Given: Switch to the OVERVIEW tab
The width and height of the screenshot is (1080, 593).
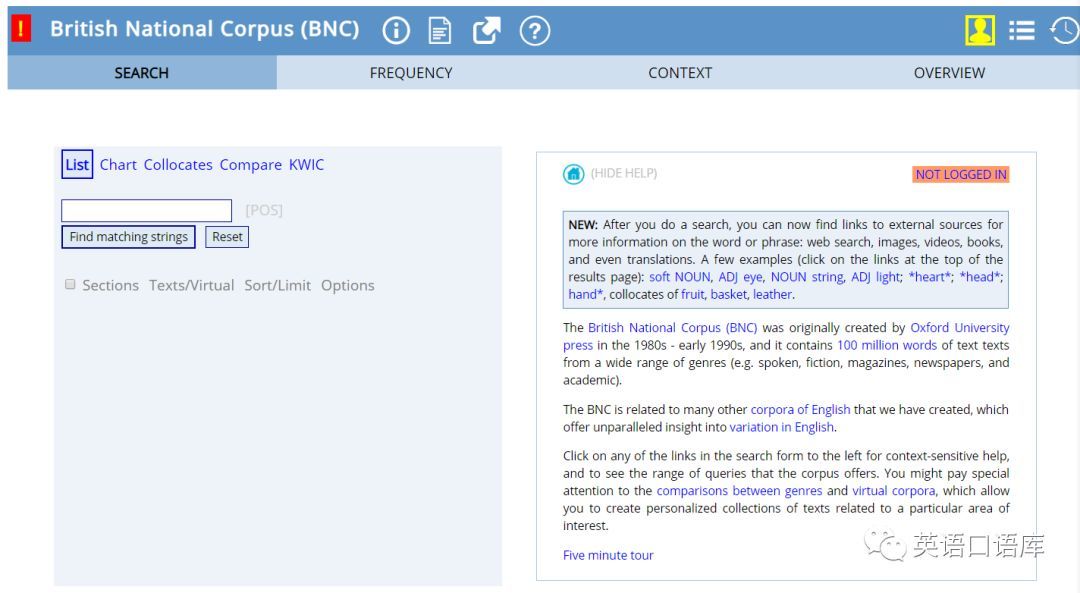Looking at the screenshot, I should click(949, 73).
